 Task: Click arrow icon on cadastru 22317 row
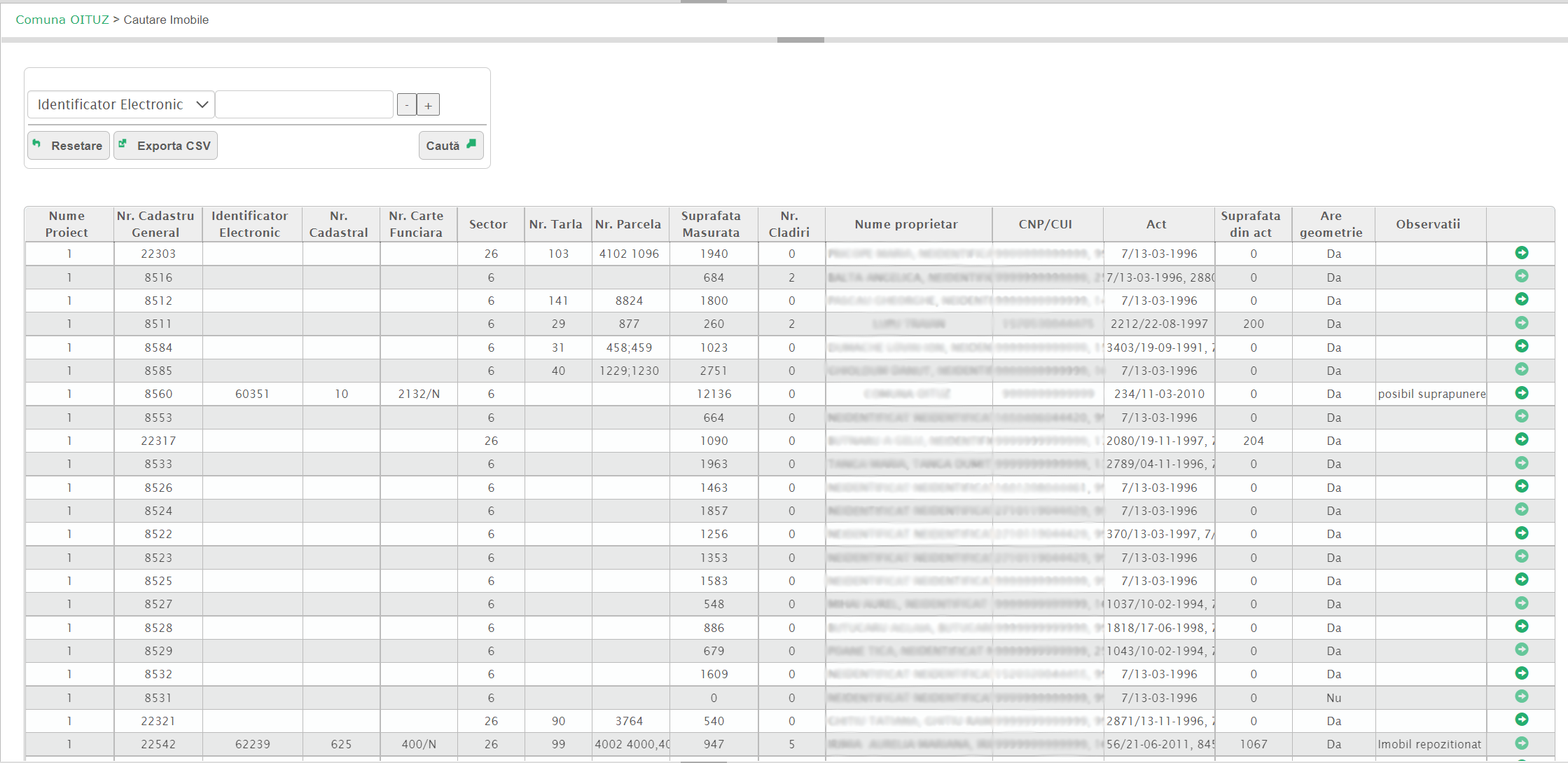pos(1521,439)
